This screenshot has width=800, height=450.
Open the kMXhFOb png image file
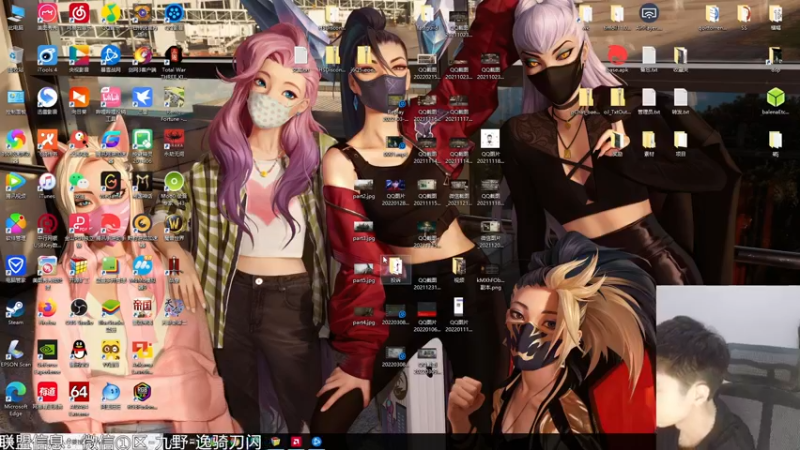tap(490, 269)
